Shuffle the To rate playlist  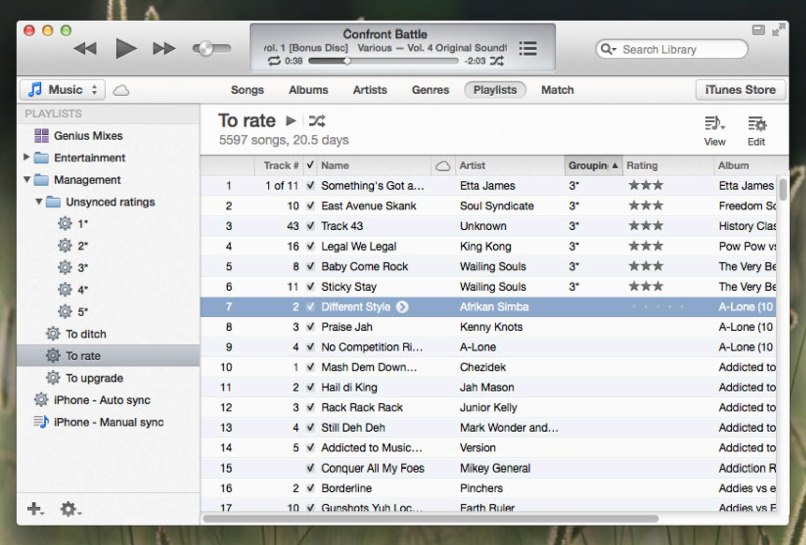317,121
